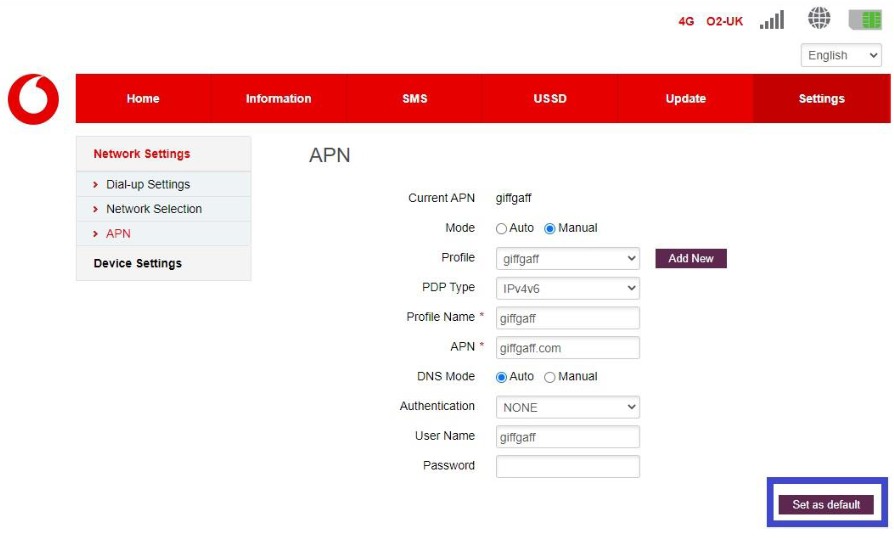894x539 pixels.
Task: Click the globe internet connection icon
Action: coord(820,20)
